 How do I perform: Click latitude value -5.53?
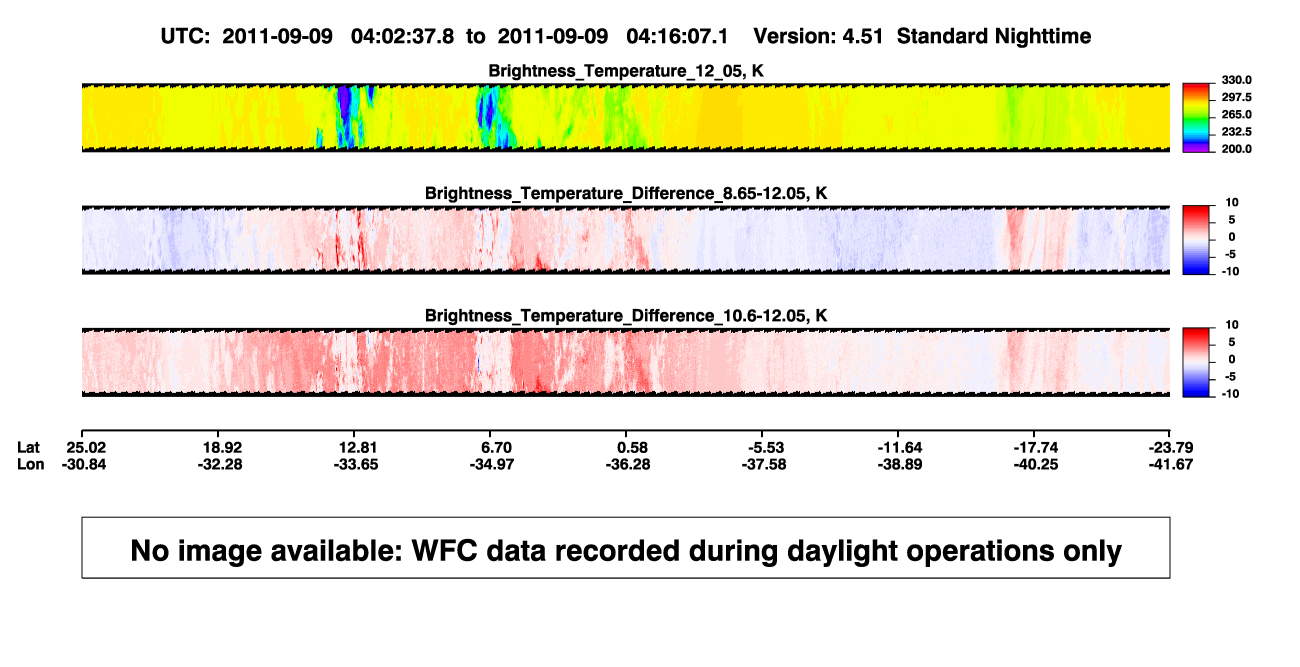[763, 446]
